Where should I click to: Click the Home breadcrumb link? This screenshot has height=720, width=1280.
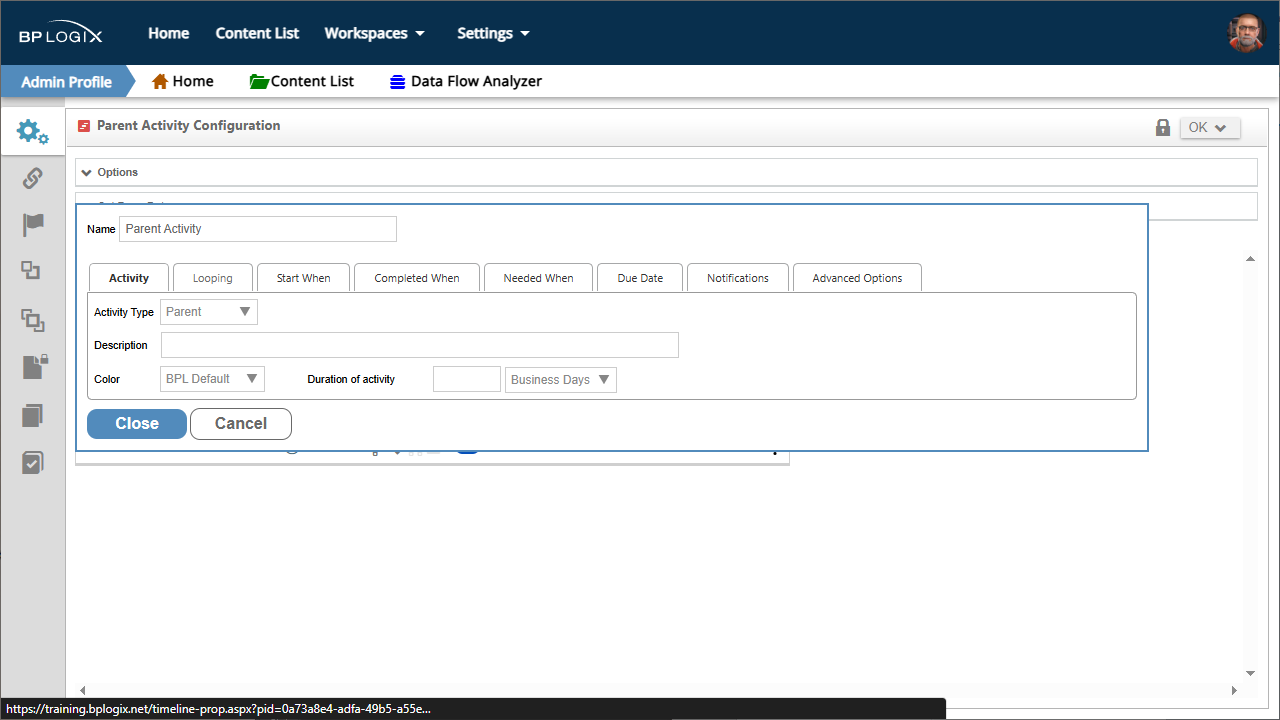point(193,81)
